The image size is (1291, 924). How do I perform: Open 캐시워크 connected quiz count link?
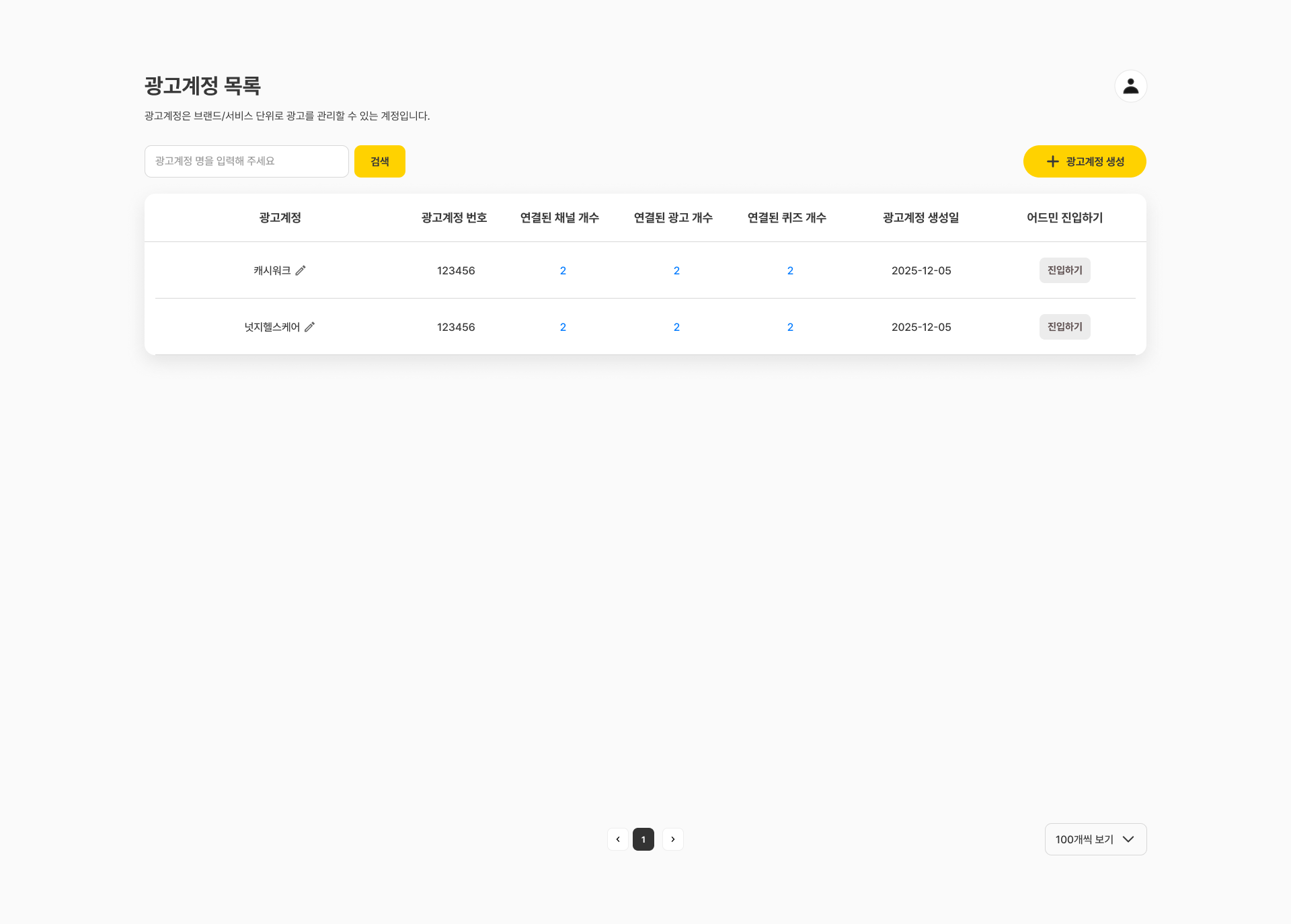(x=790, y=270)
